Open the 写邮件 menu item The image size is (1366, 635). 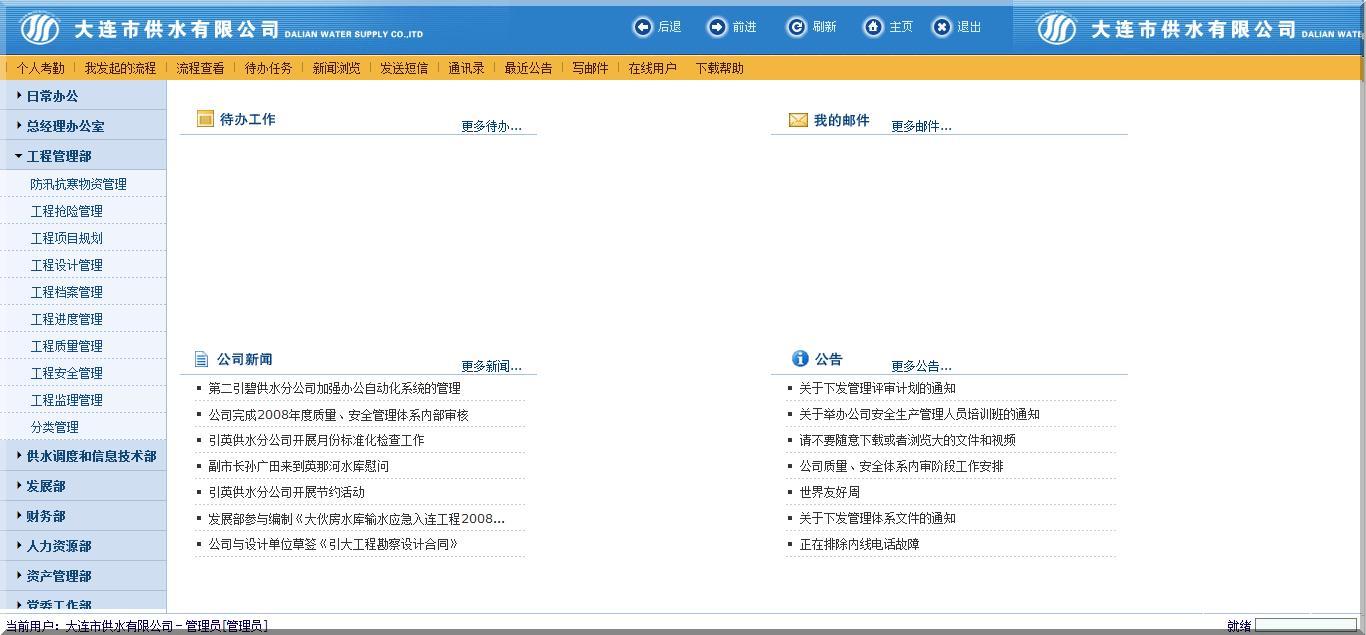tap(590, 68)
